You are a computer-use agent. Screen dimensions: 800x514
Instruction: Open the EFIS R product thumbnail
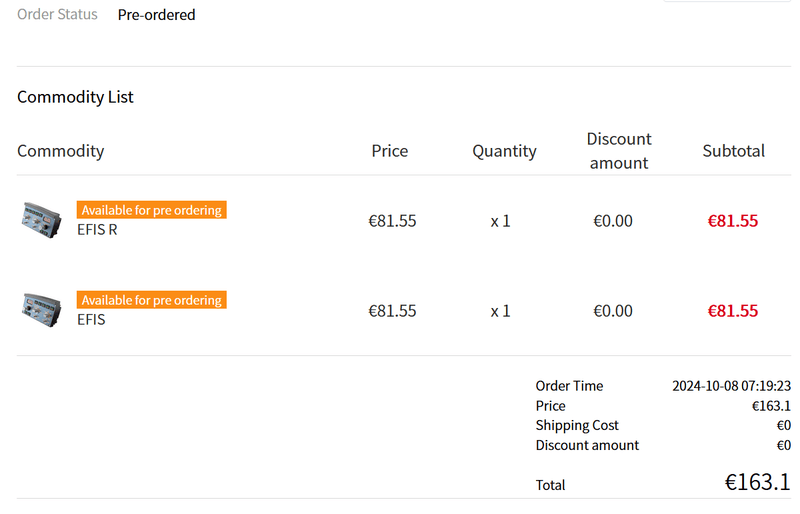point(42,220)
